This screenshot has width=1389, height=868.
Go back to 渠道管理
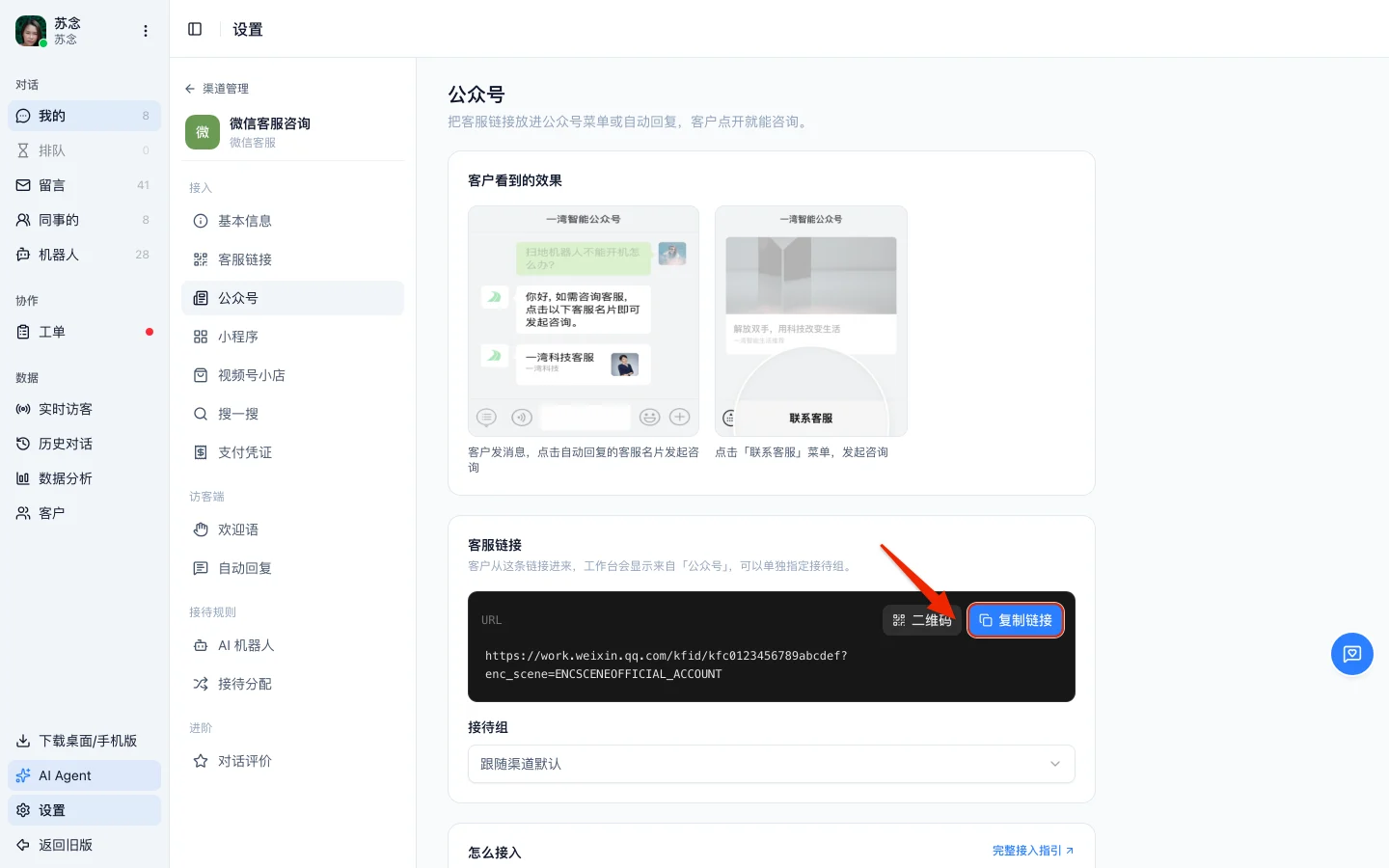pos(217,89)
